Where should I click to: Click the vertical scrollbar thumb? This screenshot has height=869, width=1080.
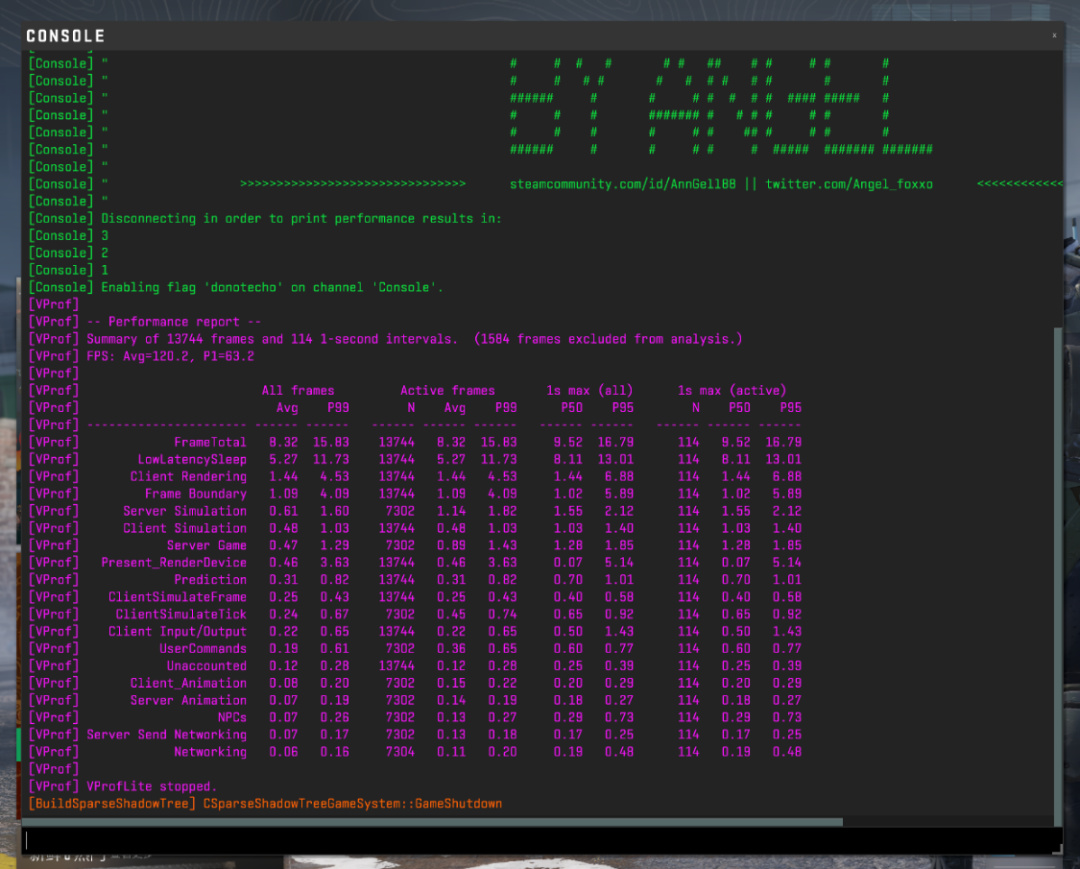(1058, 577)
